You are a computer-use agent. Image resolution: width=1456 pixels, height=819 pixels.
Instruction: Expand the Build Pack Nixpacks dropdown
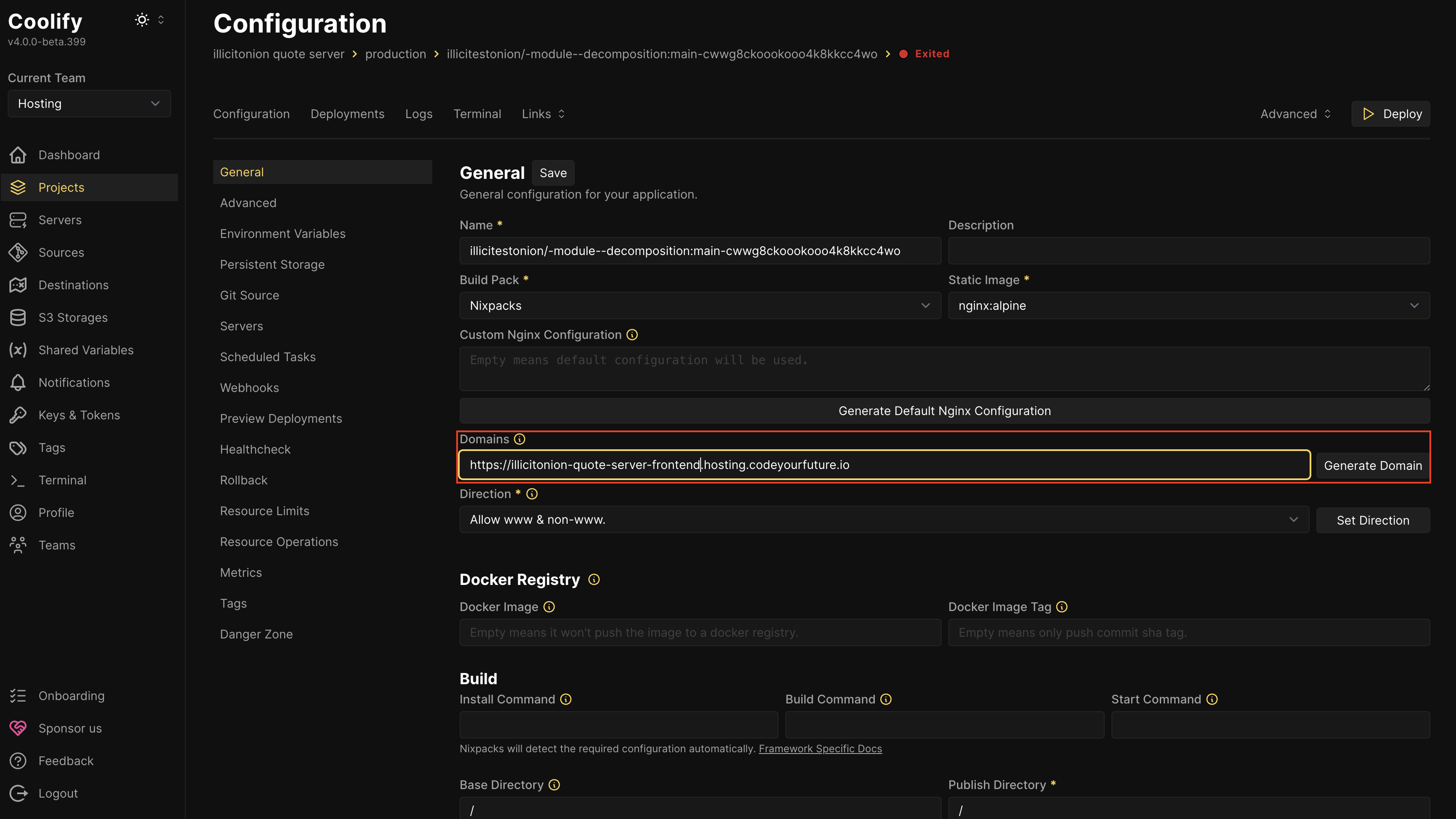700,306
